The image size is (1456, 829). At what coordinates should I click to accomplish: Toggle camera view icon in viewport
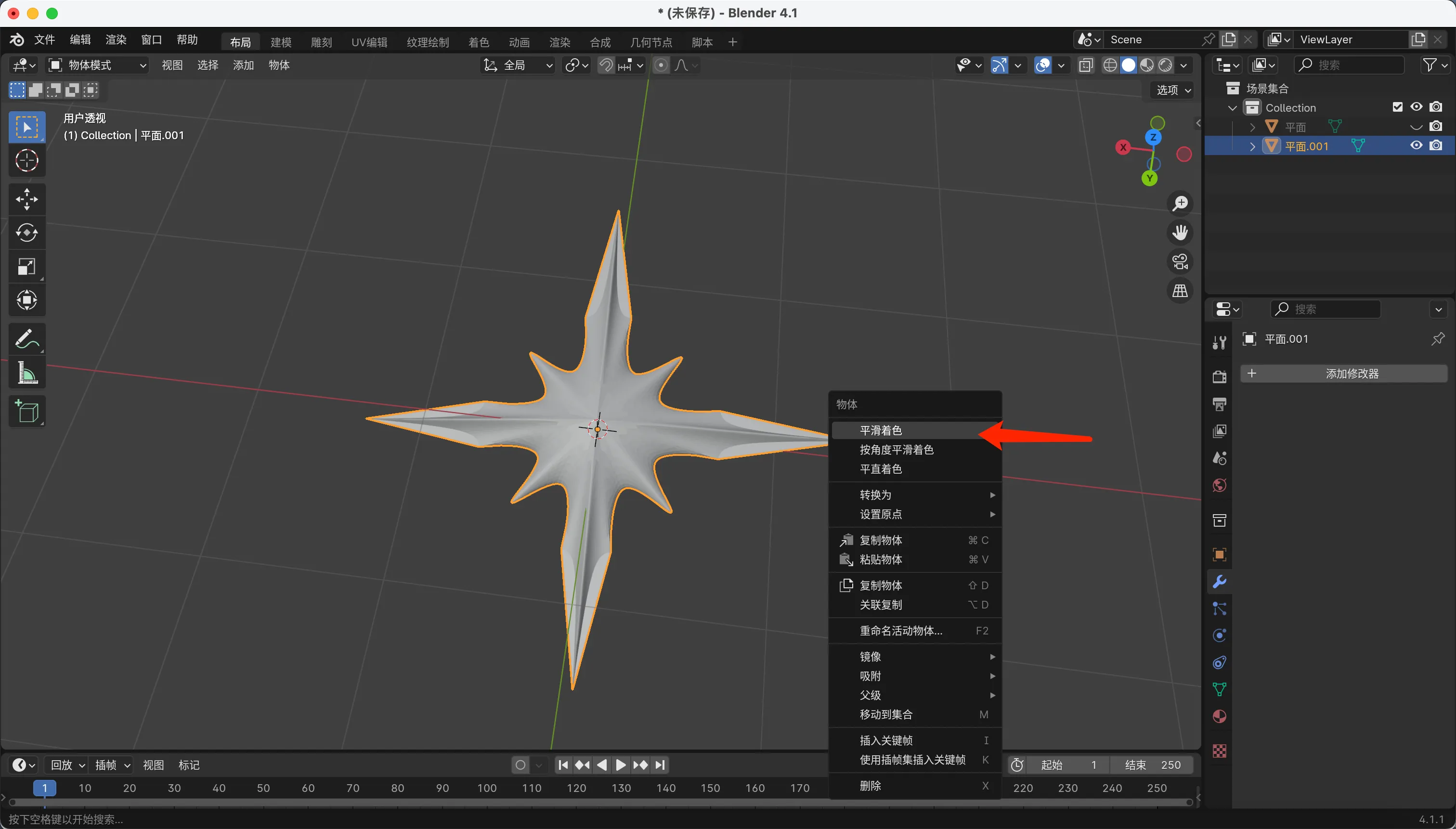click(1180, 262)
